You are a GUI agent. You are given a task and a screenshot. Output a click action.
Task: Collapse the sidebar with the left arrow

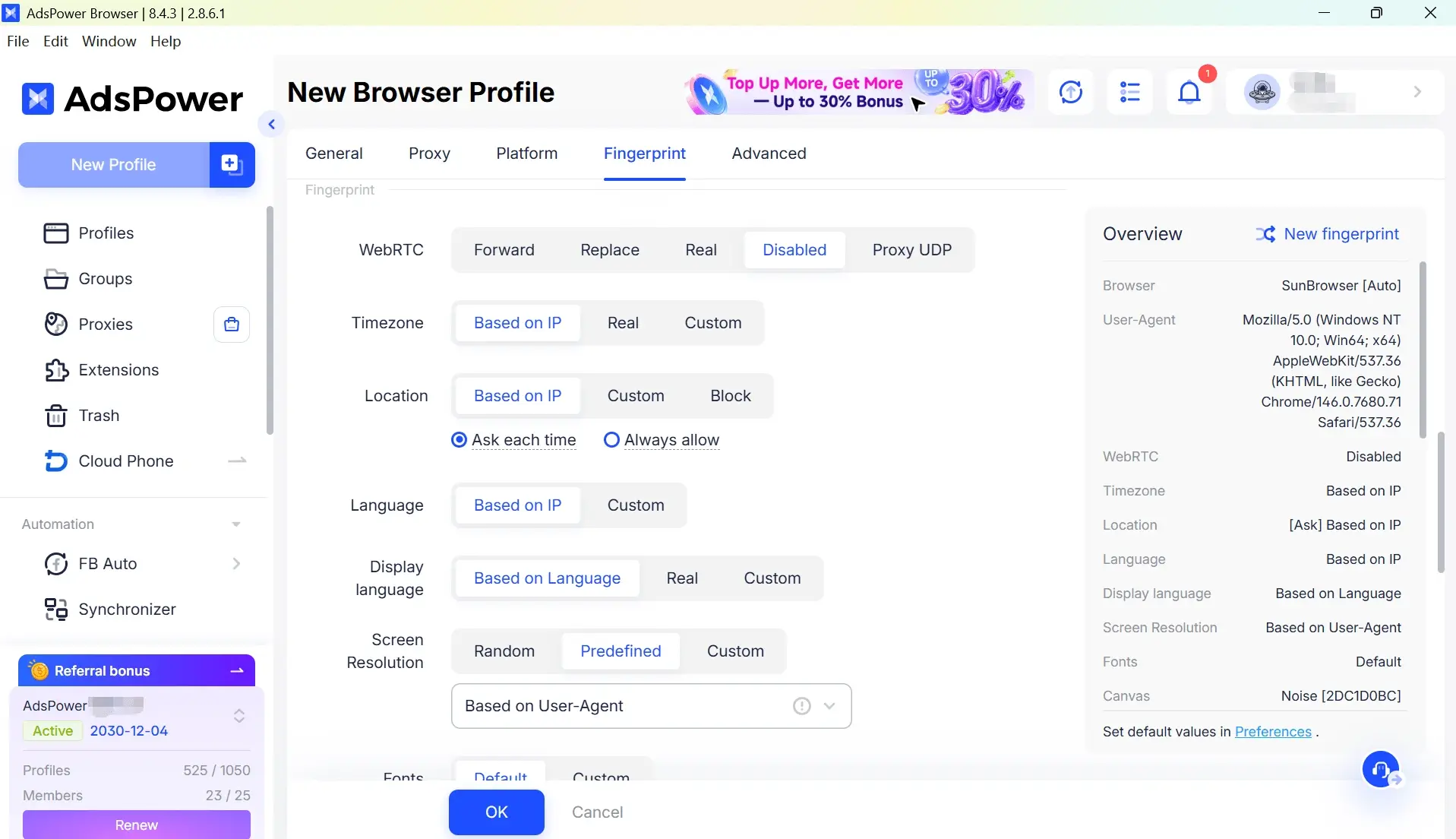[271, 124]
